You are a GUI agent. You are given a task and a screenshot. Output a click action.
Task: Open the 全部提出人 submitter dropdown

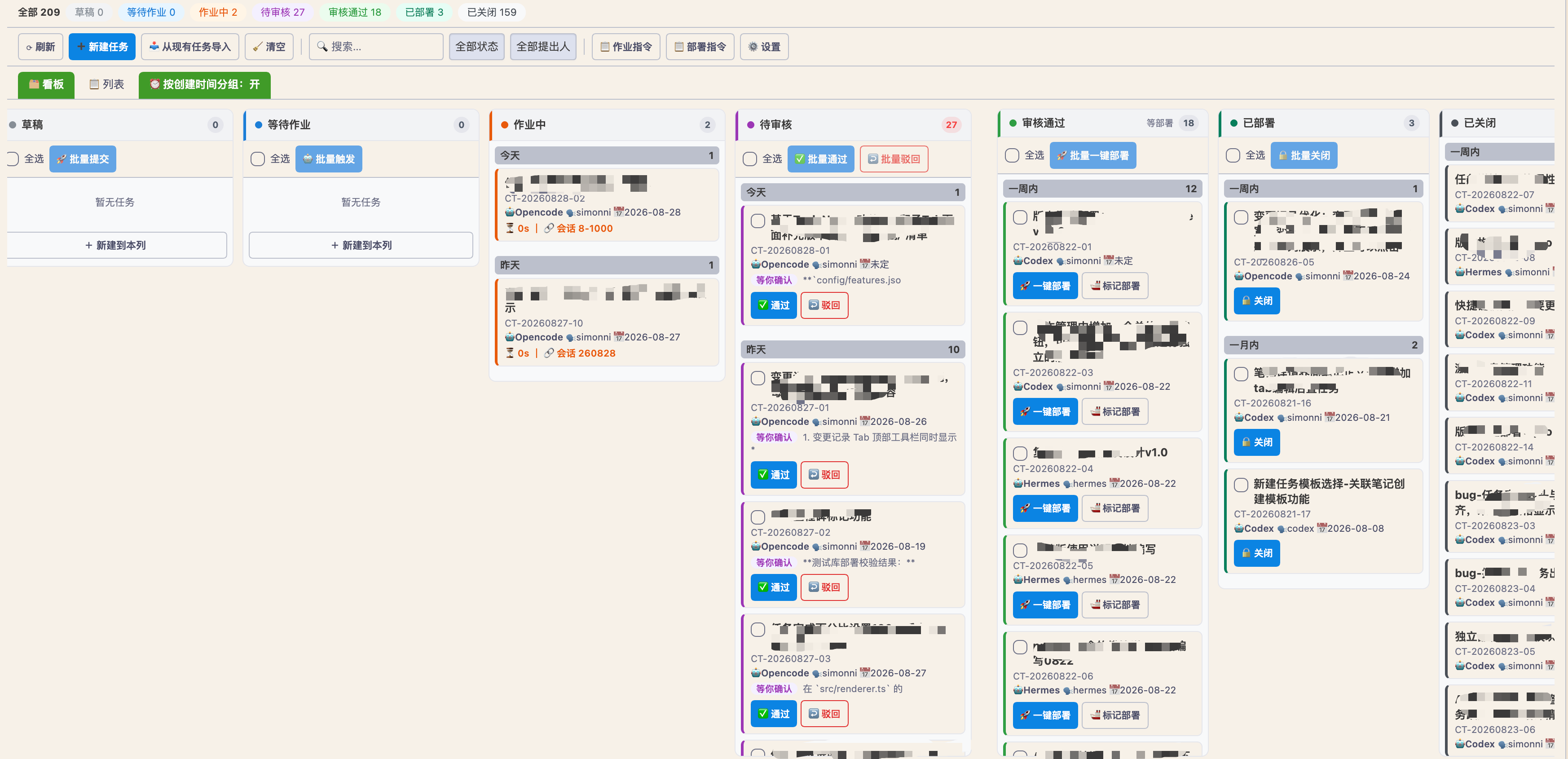[543, 47]
